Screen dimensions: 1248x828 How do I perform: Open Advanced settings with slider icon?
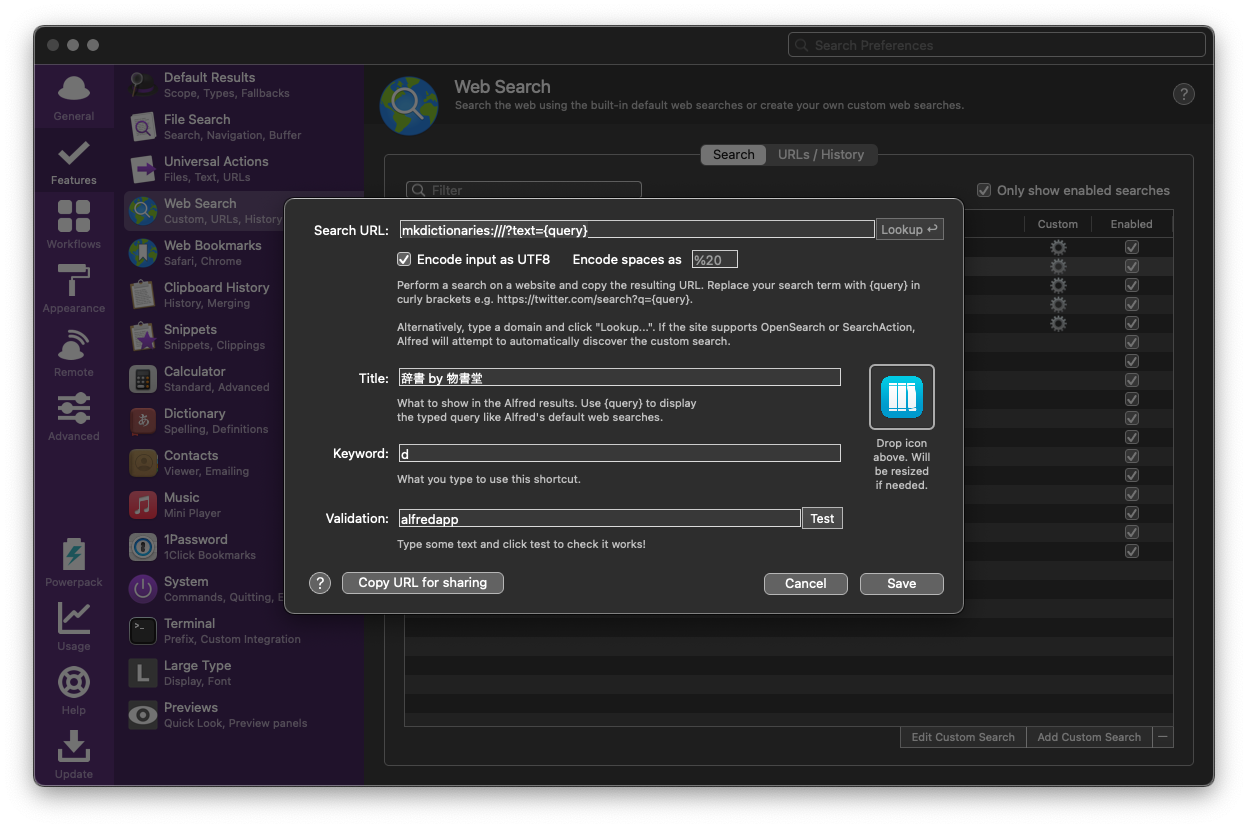(74, 418)
